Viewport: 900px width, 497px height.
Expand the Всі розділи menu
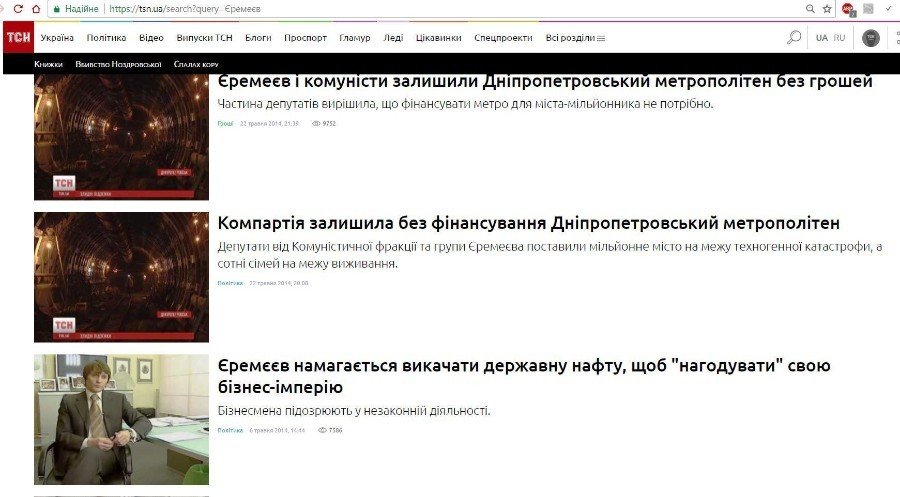point(576,38)
